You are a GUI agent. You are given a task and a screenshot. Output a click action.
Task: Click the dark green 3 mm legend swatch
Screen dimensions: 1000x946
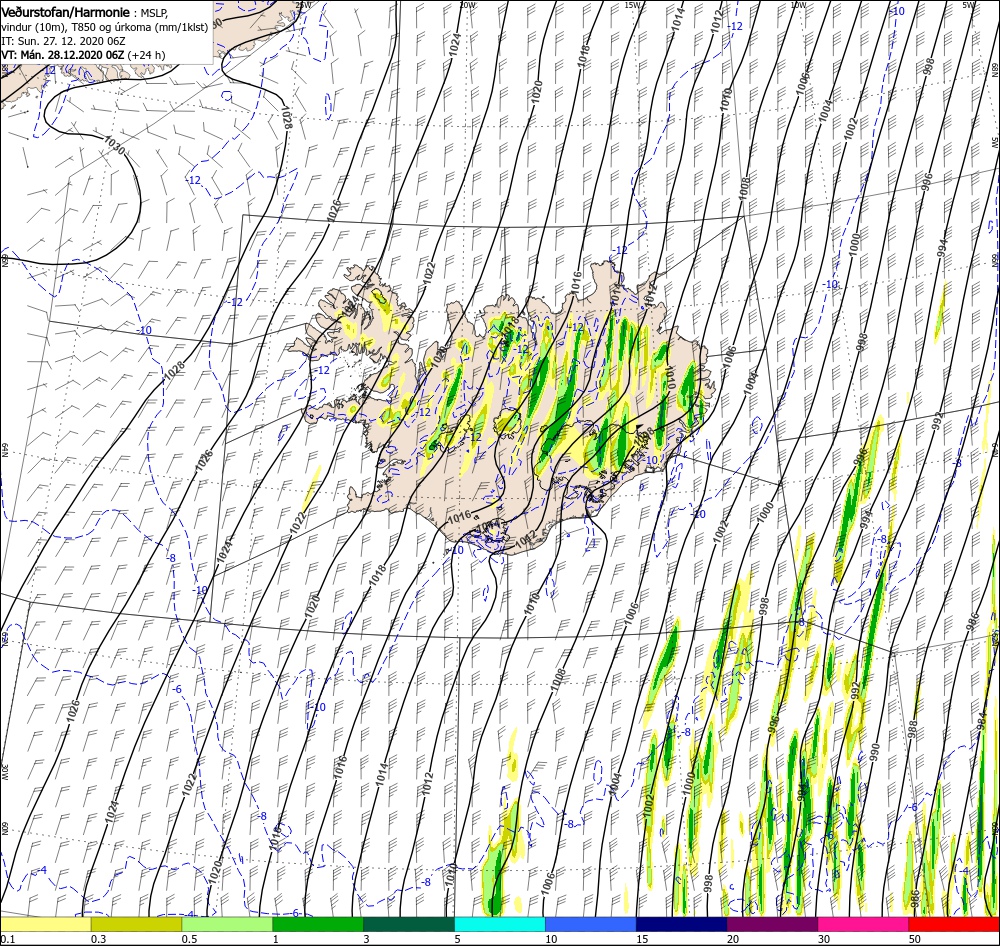click(x=409, y=924)
